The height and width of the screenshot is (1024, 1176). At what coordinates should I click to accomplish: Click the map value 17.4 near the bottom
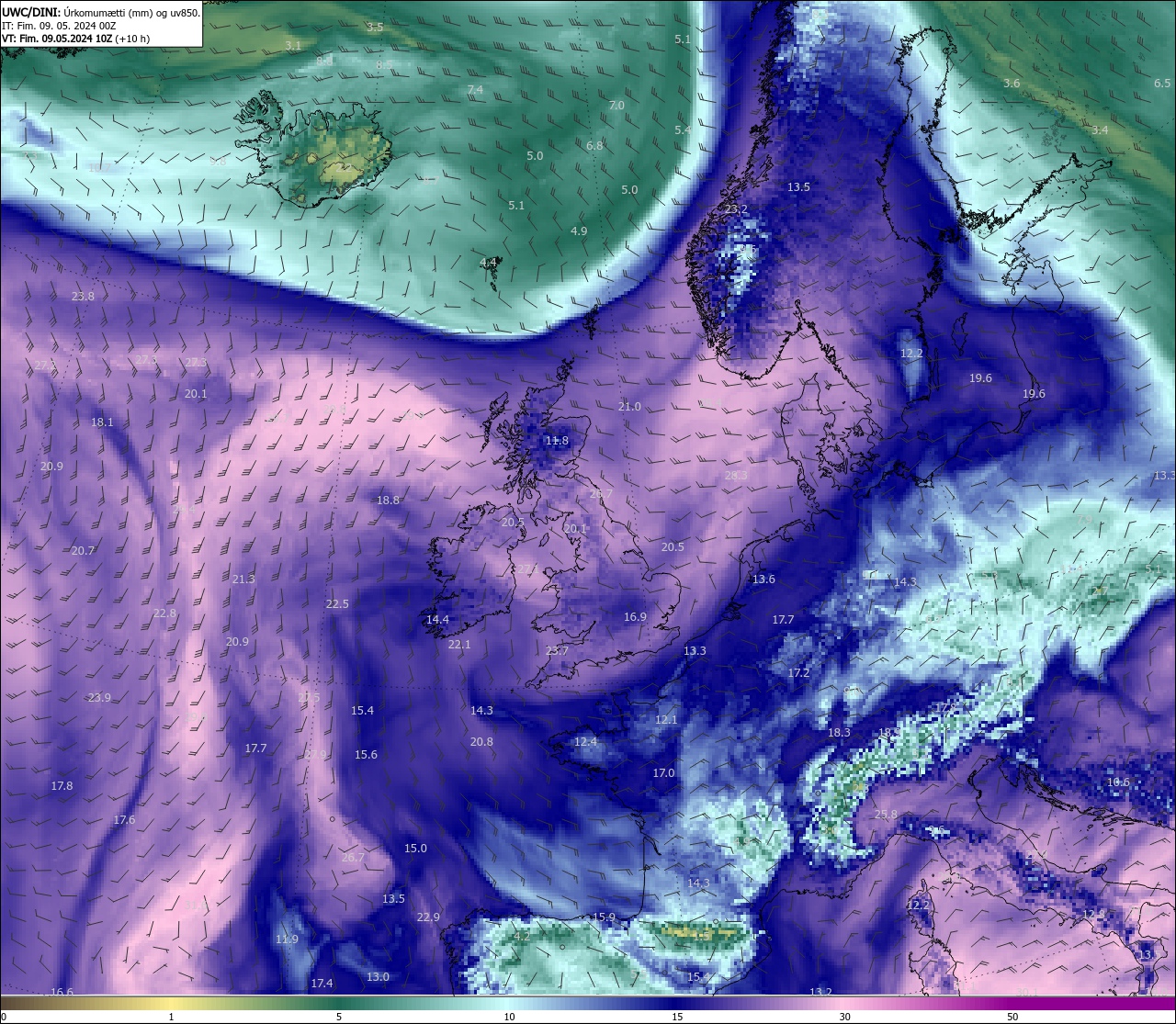(322, 983)
